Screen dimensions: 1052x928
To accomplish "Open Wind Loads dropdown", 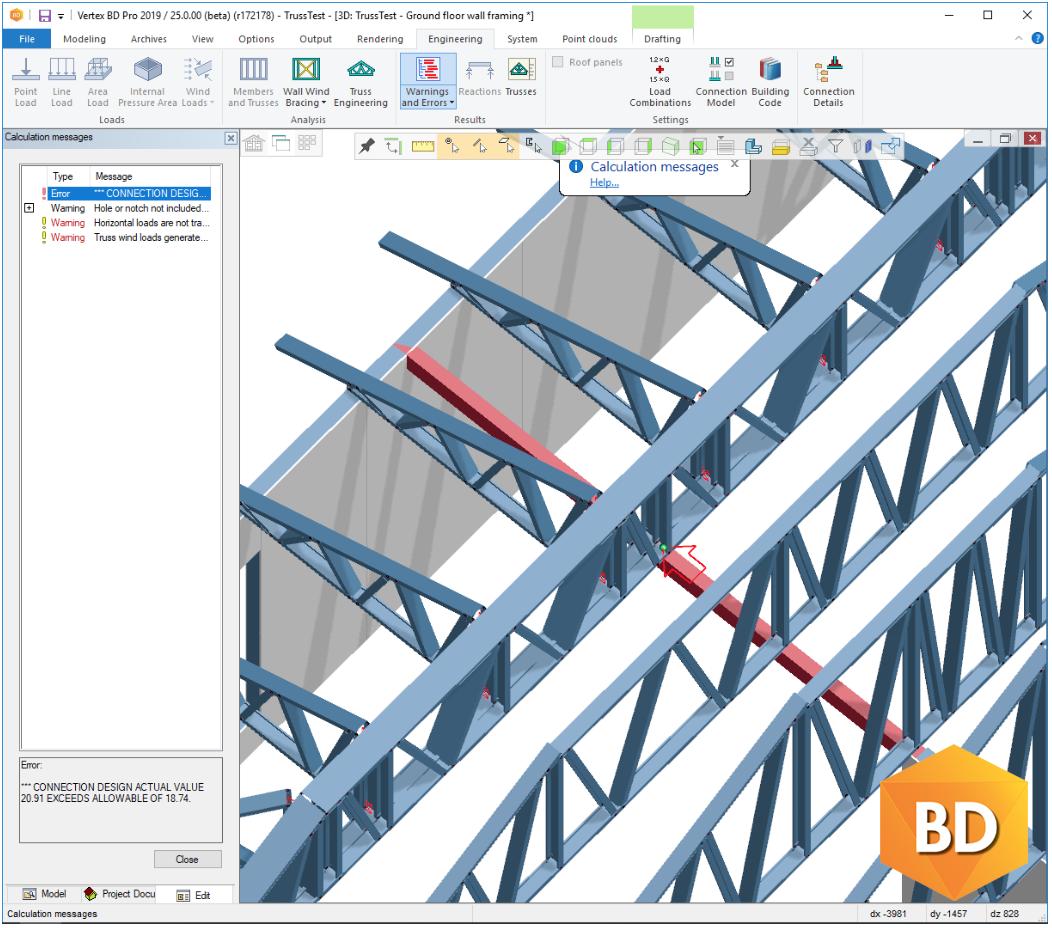I will click(x=198, y=97).
